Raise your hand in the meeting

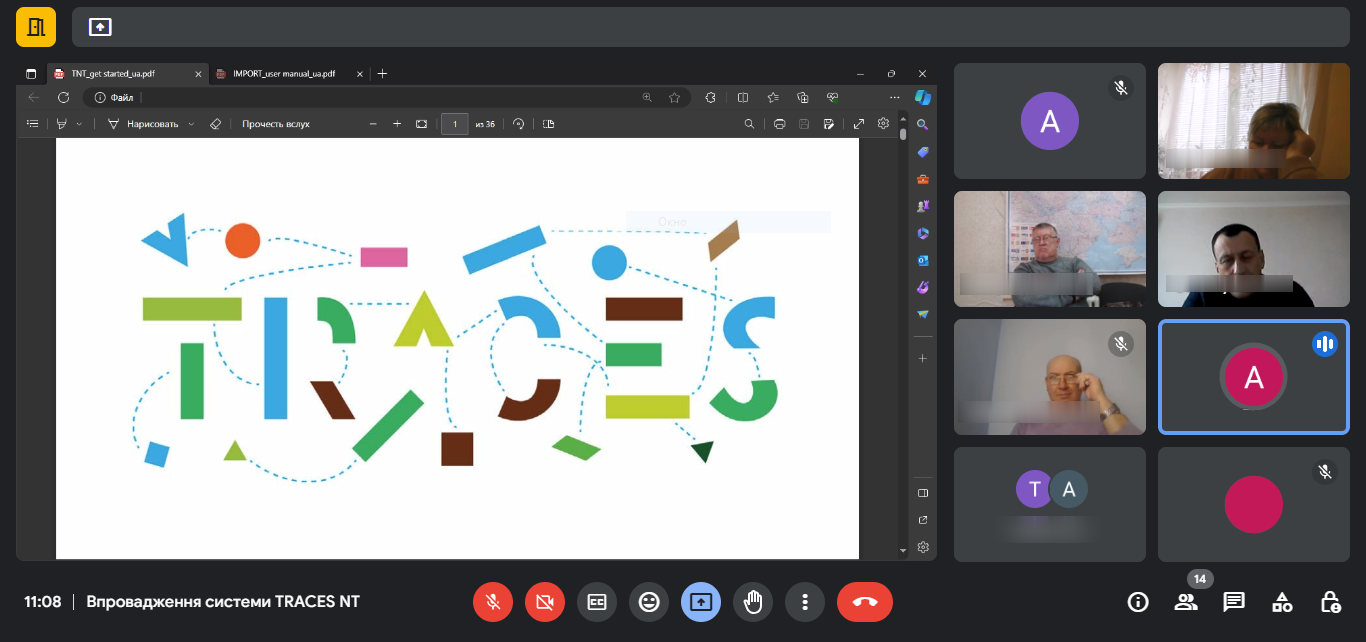tap(753, 602)
